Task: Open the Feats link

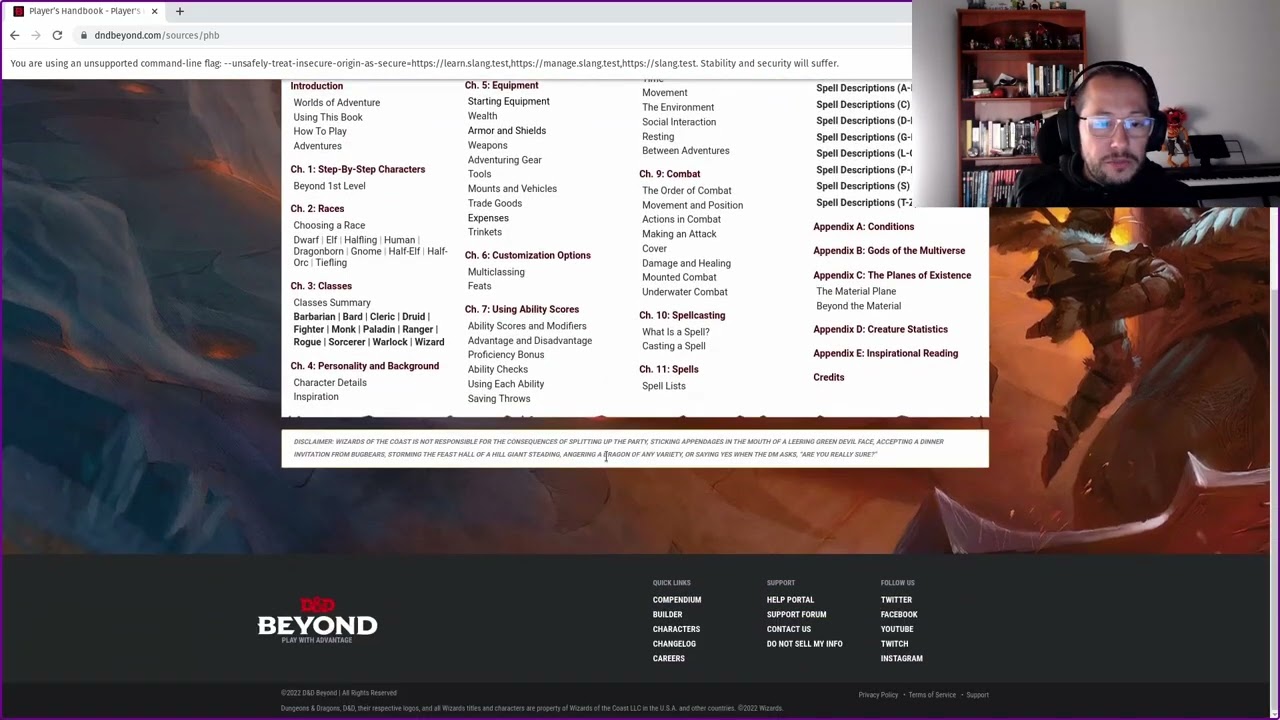Action: [x=479, y=286]
